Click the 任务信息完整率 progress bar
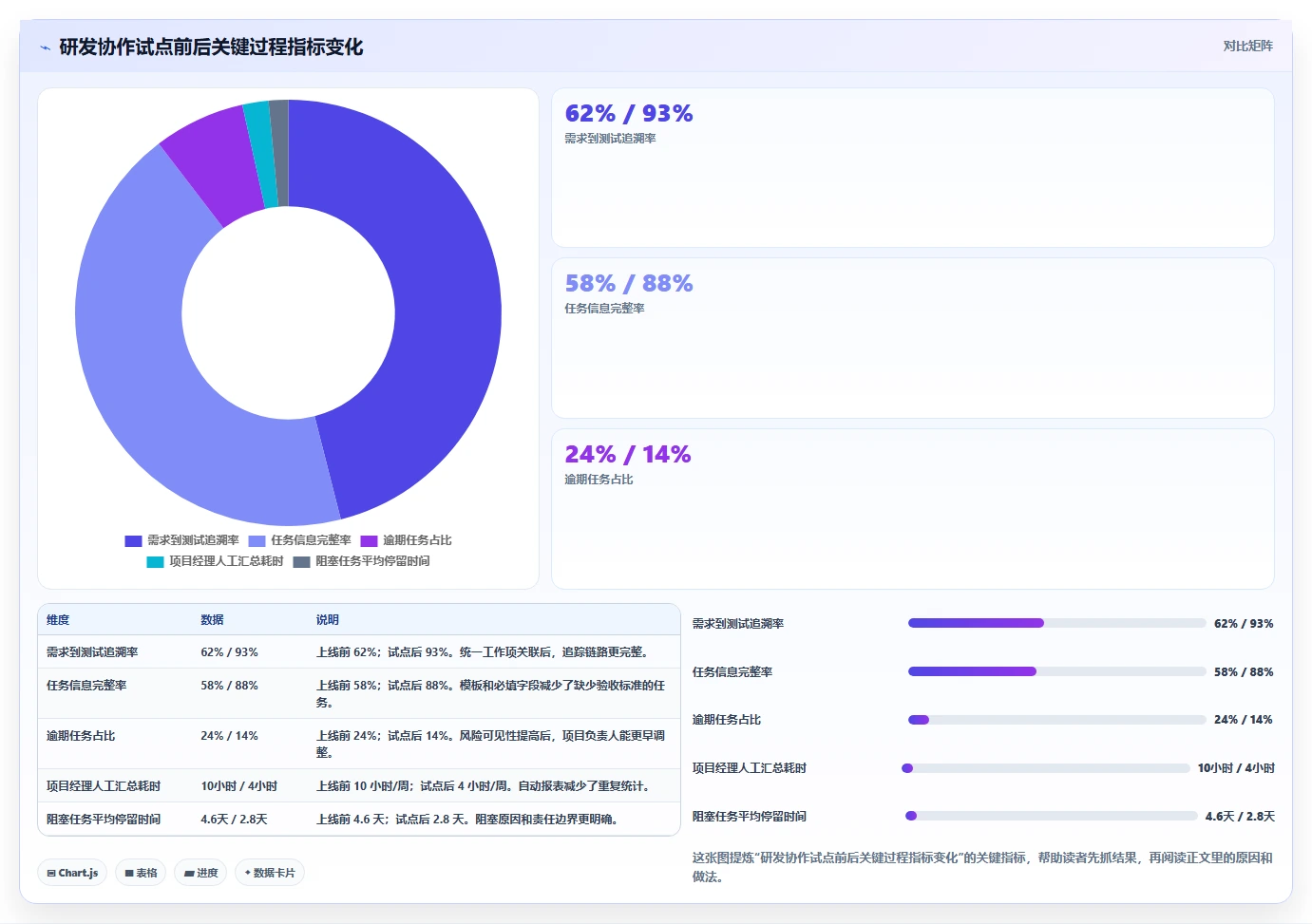The image size is (1312, 924). click(1056, 671)
